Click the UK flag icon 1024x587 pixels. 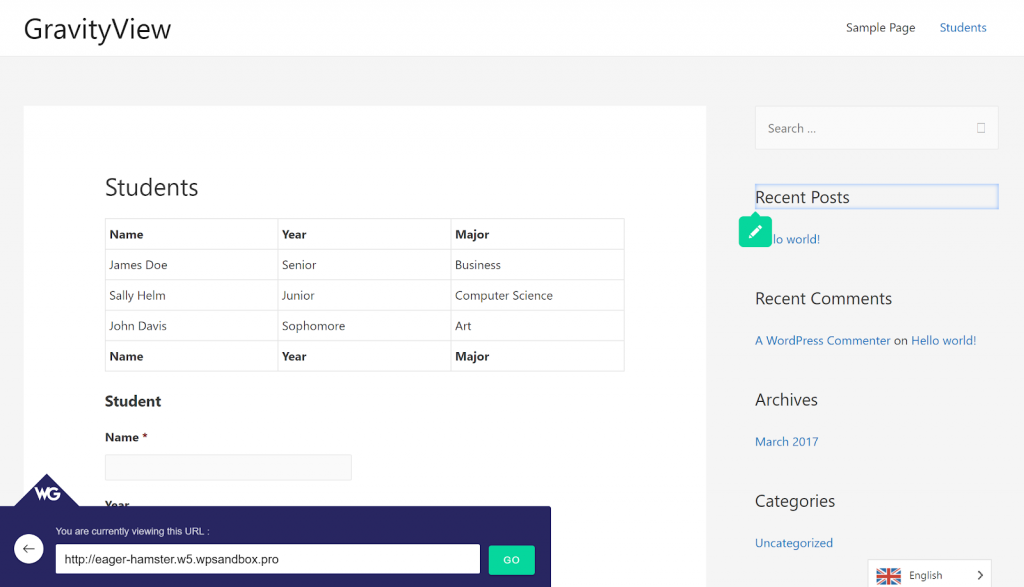tap(888, 576)
